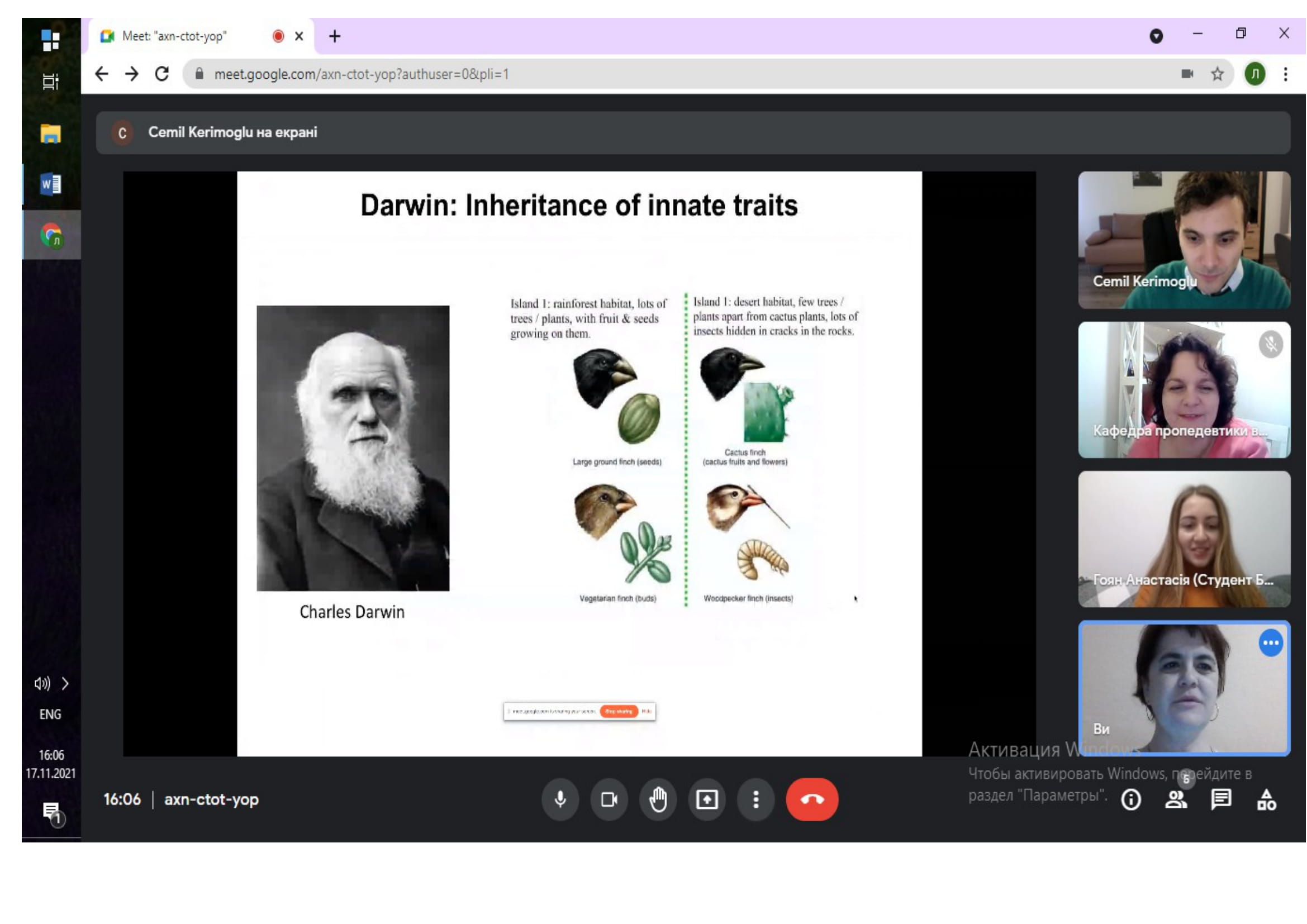This screenshot has height=924, width=1307.
Task: Bookmark this page with the star icon
Action: 1217,74
